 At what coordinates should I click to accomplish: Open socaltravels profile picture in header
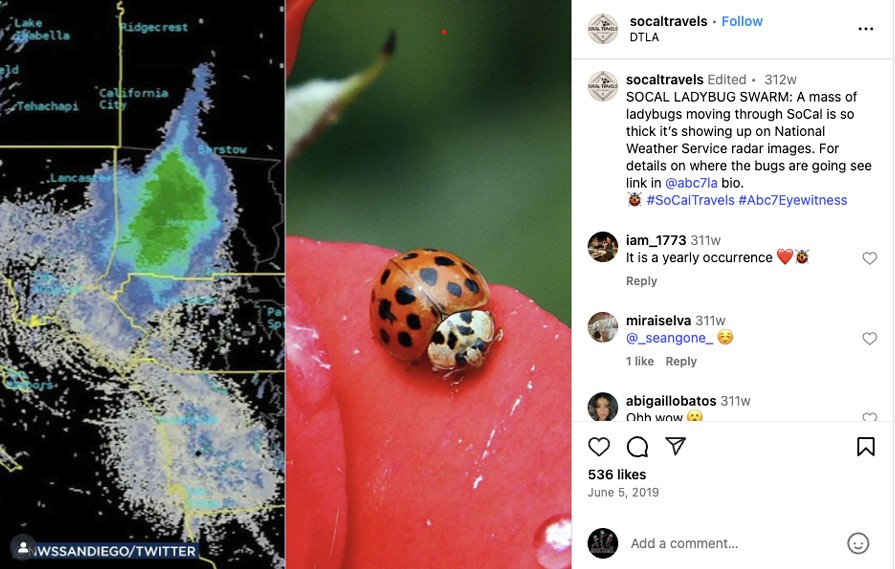[603, 29]
